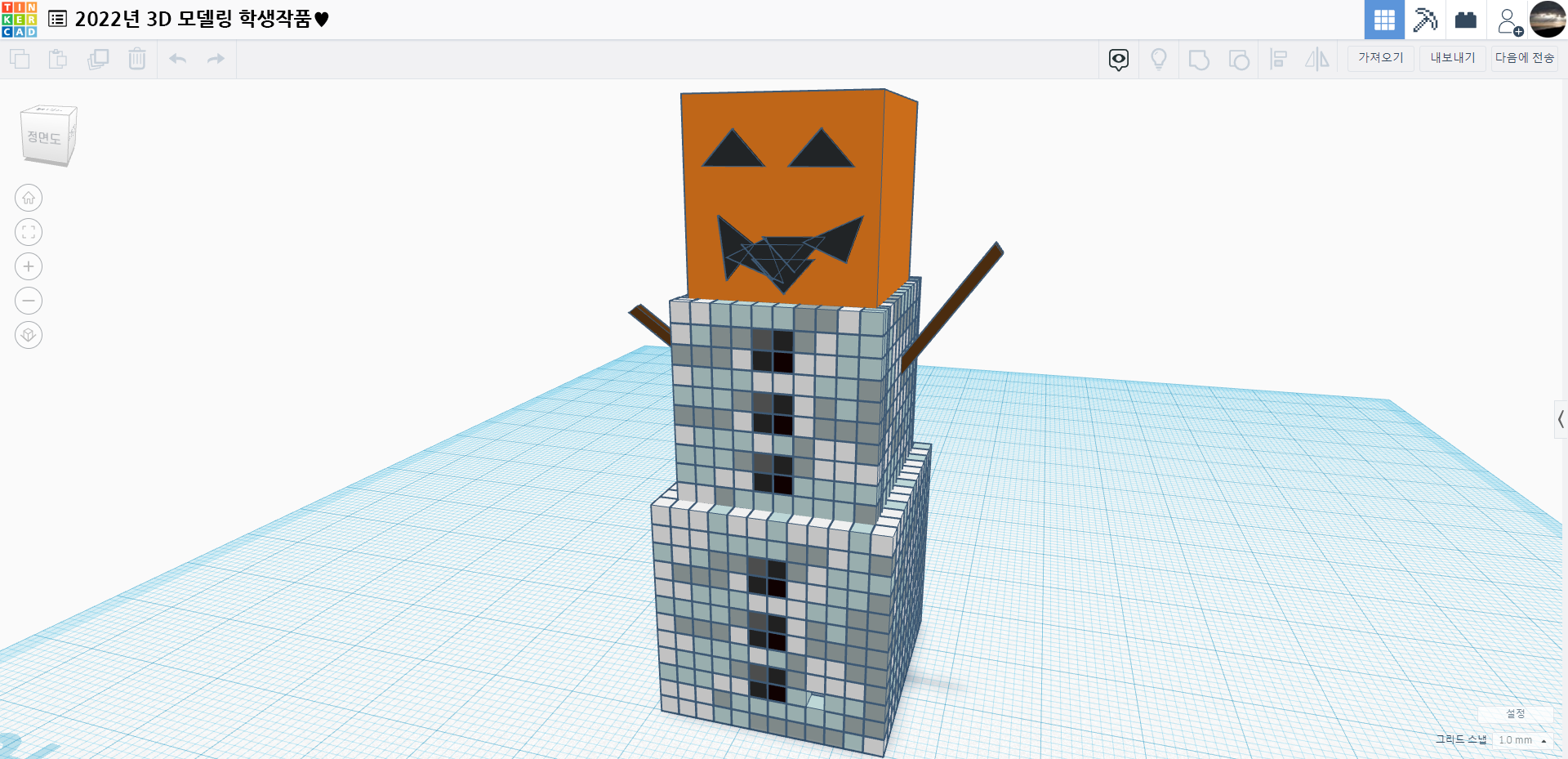Click the 다음에 전송 send-to button
The image size is (1568, 759).
1525,58
